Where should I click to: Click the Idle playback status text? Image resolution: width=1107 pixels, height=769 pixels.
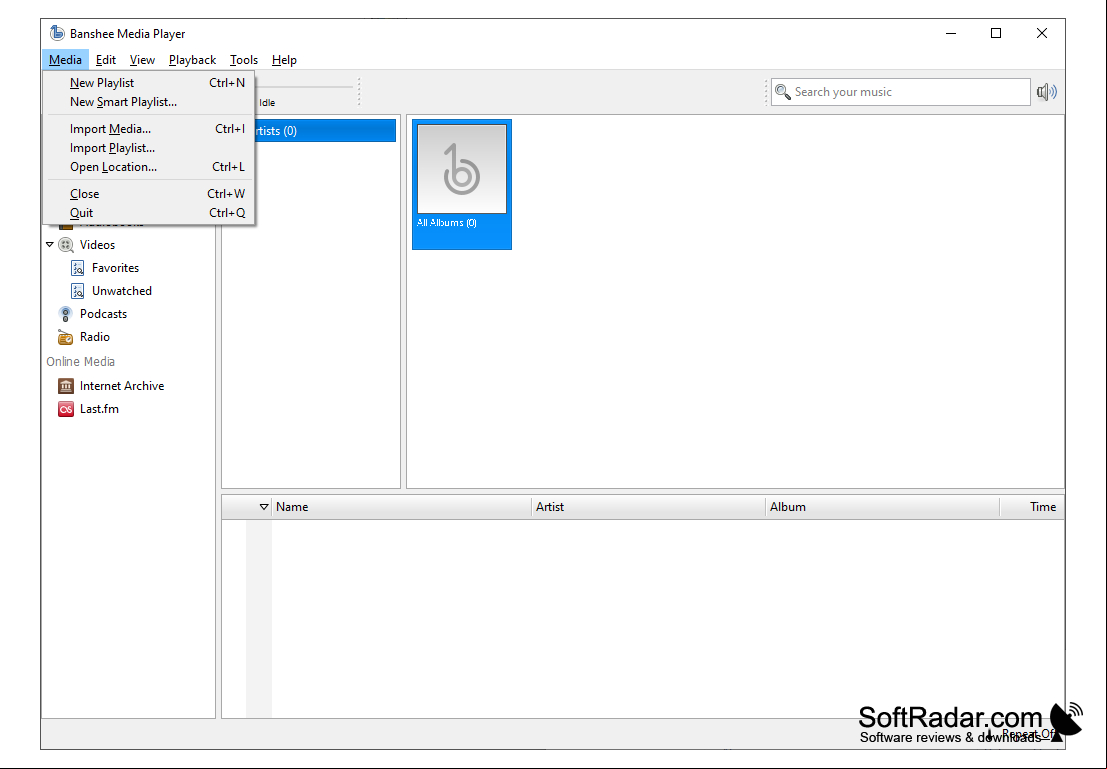(267, 103)
